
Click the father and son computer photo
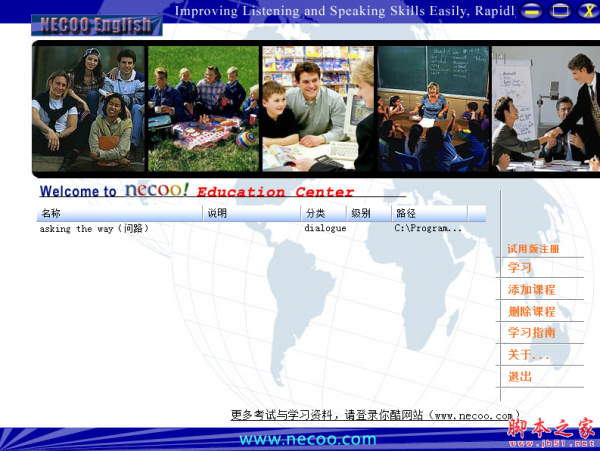[x=318, y=109]
